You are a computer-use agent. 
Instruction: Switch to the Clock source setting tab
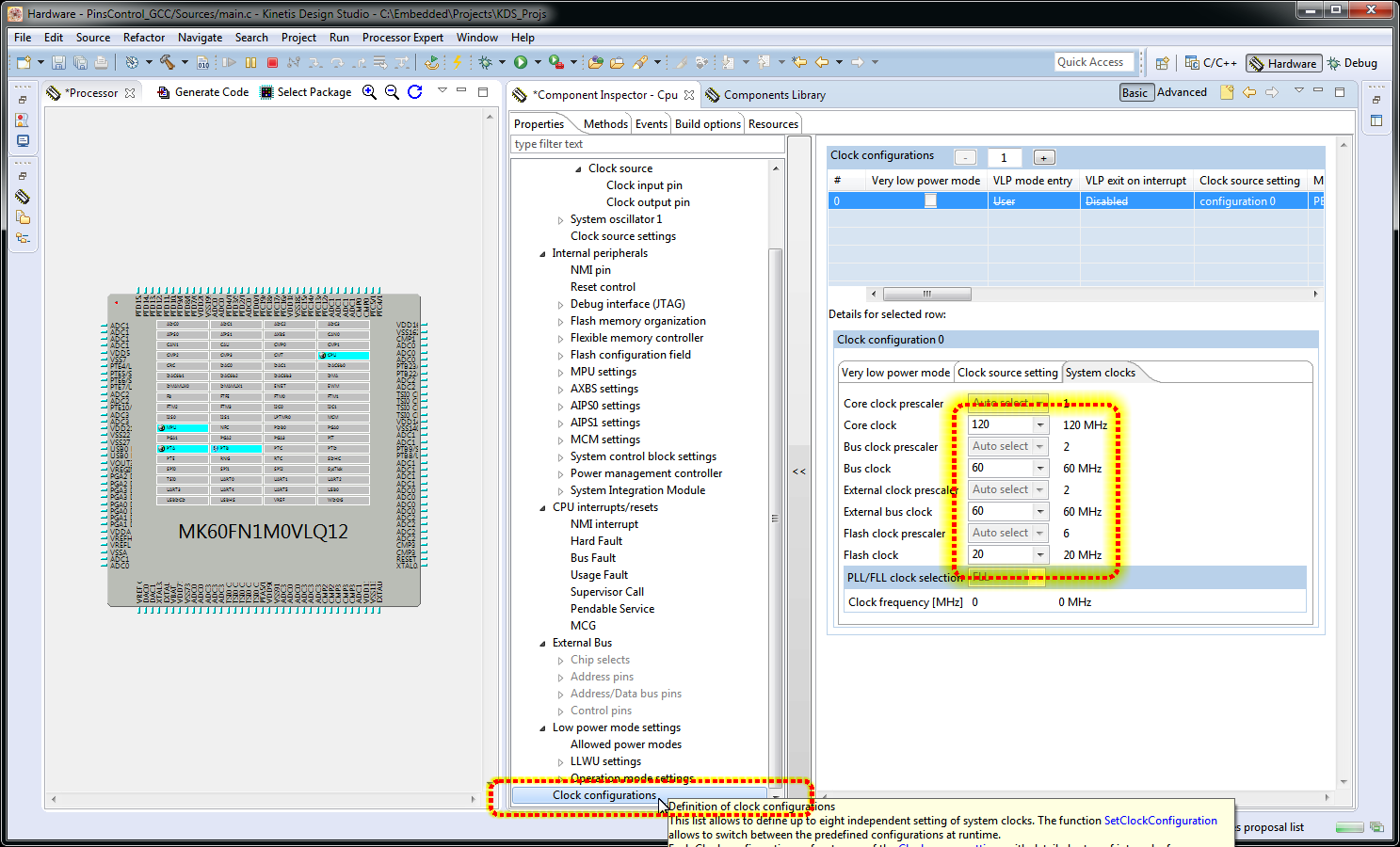point(1007,373)
